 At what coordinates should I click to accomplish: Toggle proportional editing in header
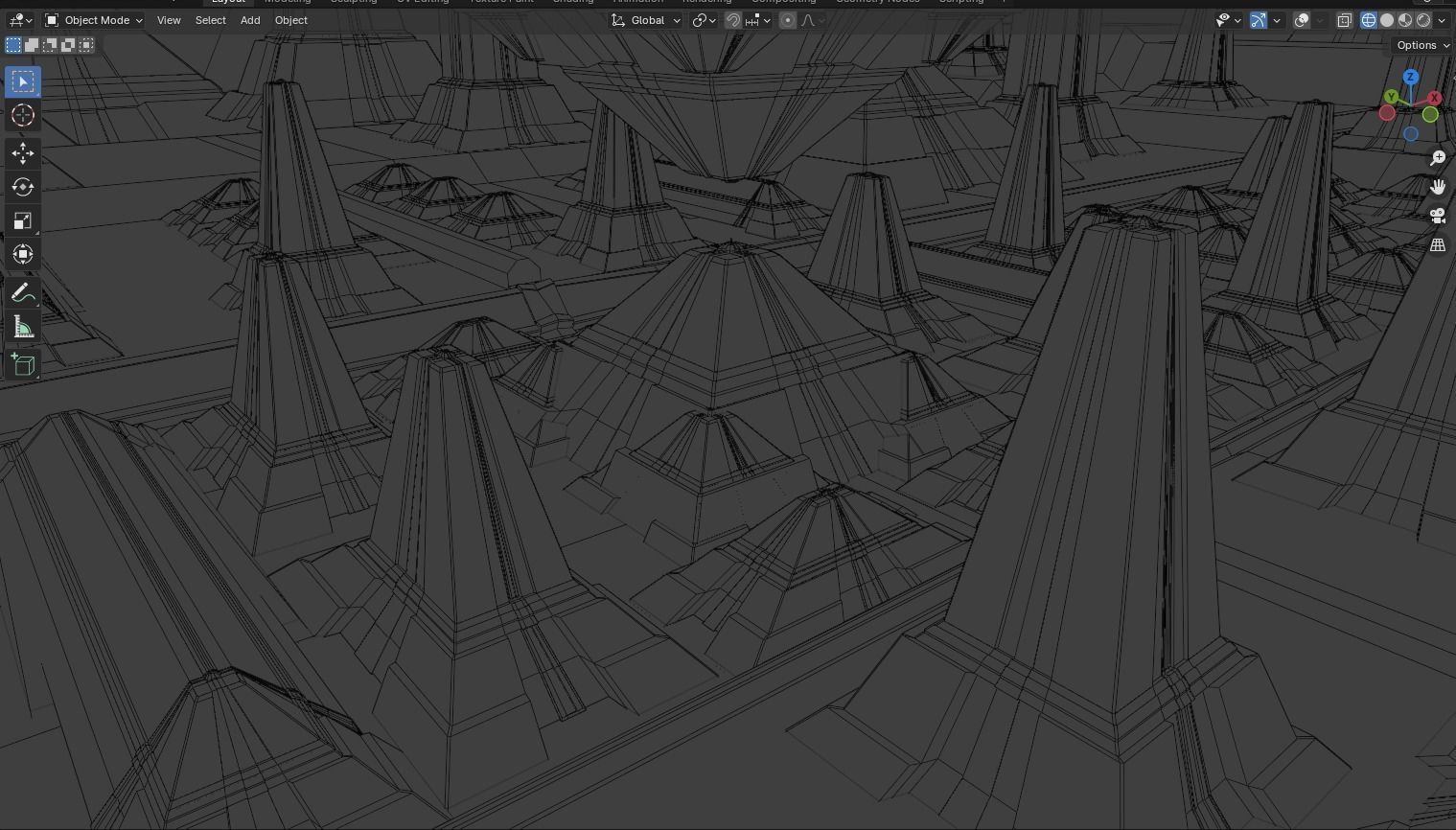tap(787, 20)
